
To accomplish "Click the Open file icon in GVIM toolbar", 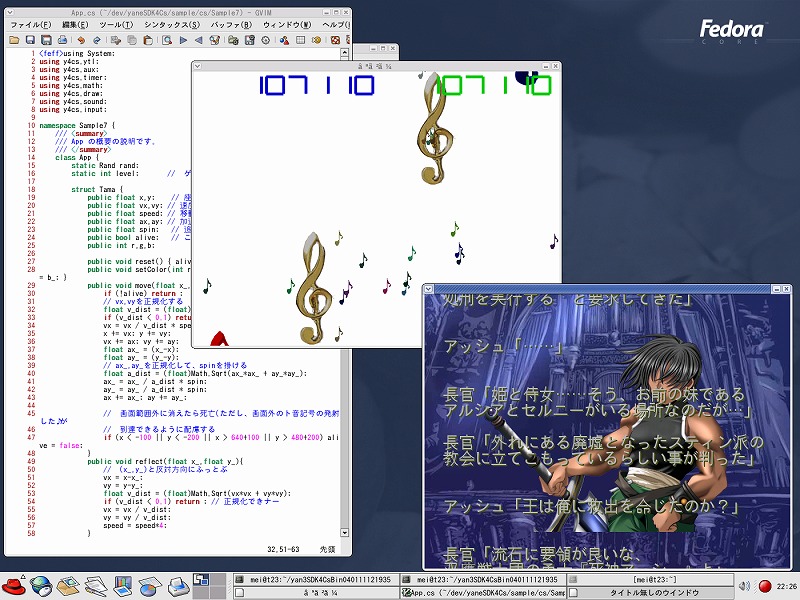I will pyautogui.click(x=15, y=40).
